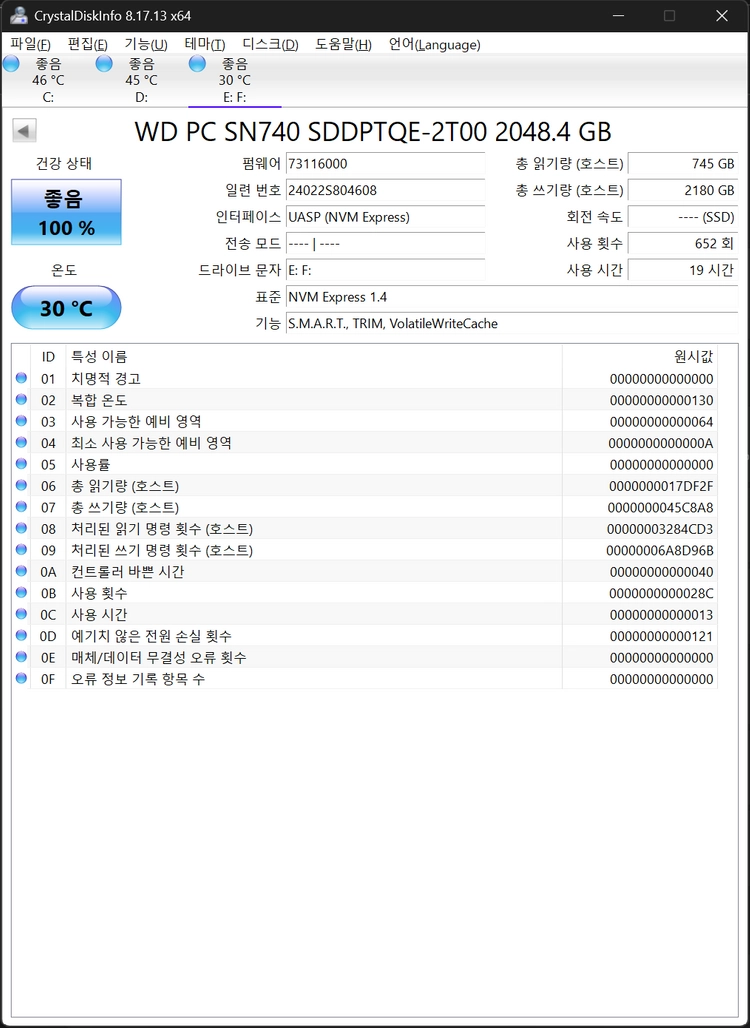The image size is (750, 1028).
Task: Click the status orb for drive D:
Action: coord(104,64)
